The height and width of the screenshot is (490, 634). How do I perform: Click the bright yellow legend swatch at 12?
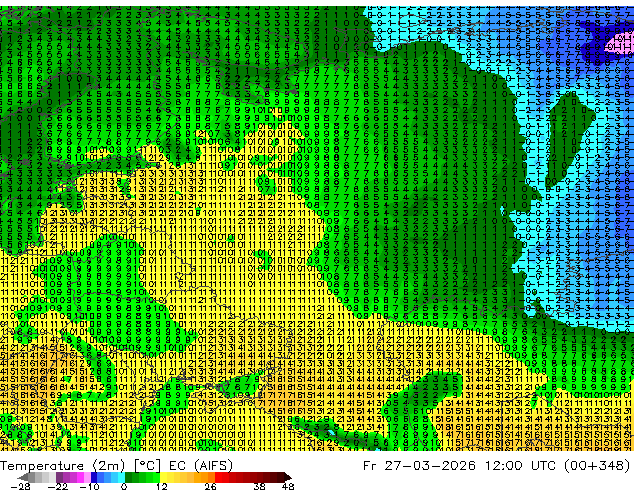pos(163,477)
